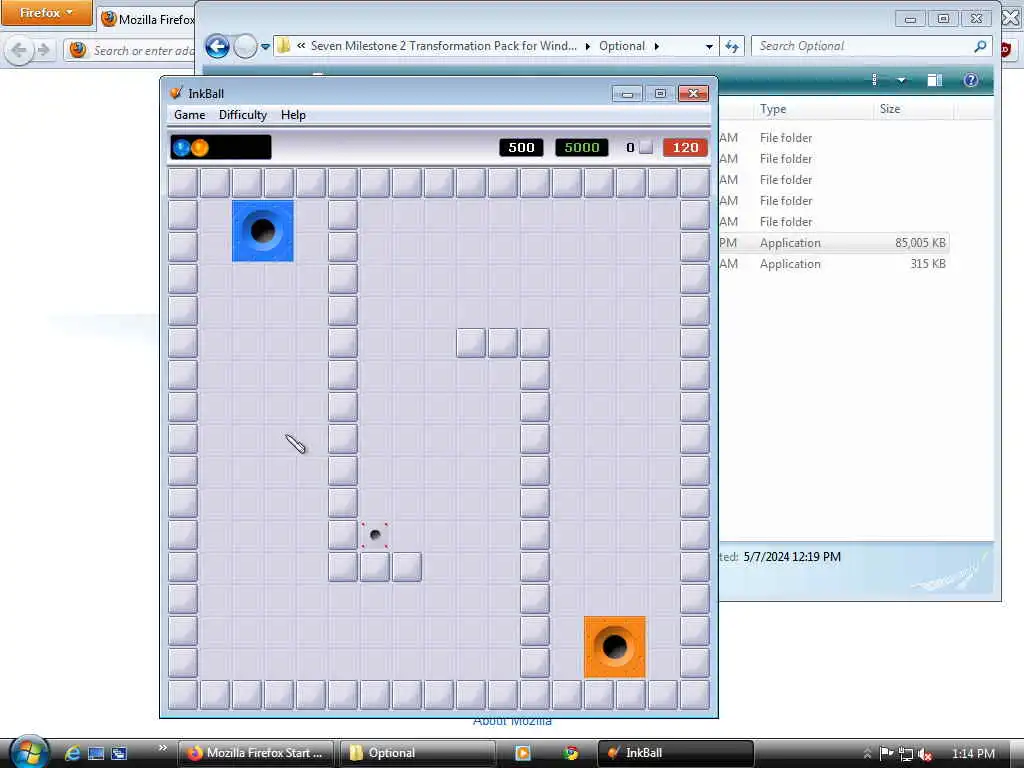Click the Search Optional field
Viewport: 1024px width, 768px height.
(x=862, y=46)
